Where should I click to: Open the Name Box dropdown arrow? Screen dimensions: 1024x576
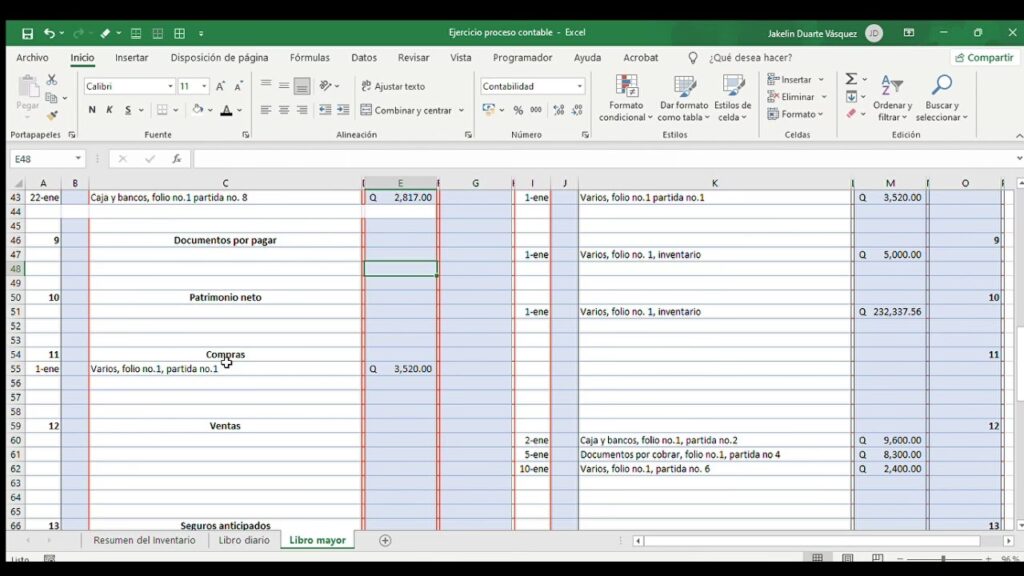coord(78,159)
